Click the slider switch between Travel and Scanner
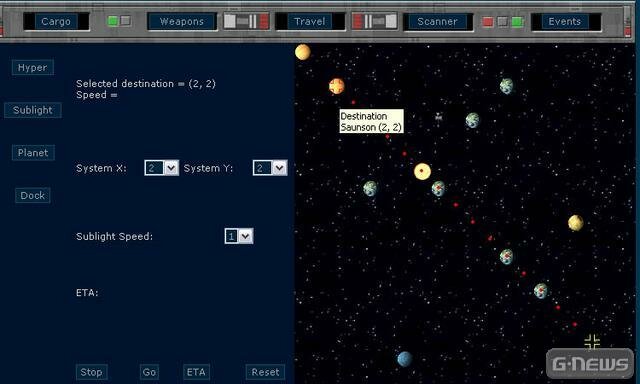The image size is (640, 384). pos(375,21)
